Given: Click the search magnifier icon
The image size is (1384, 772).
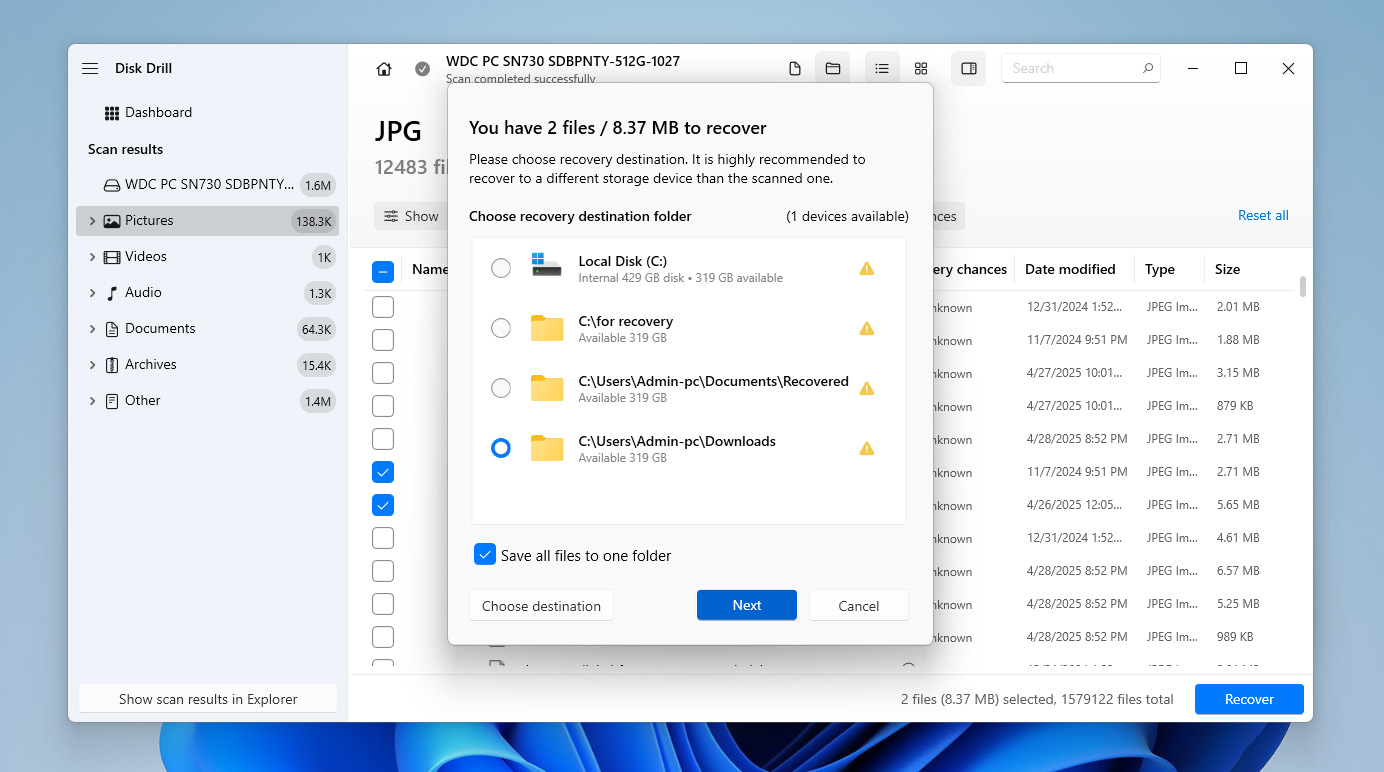Looking at the screenshot, I should coord(1148,68).
